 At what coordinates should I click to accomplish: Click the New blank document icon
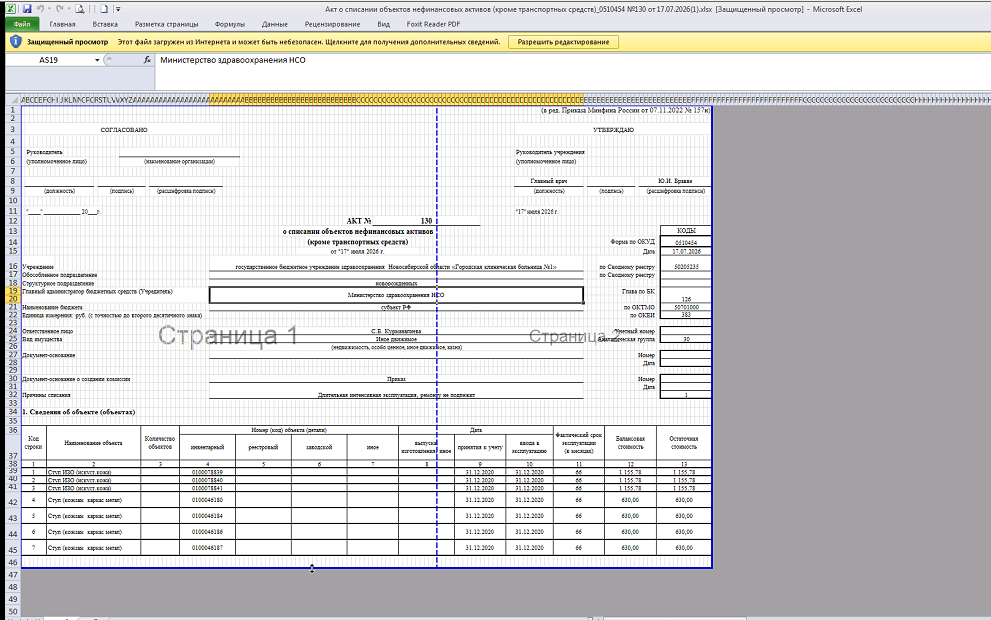pyautogui.click(x=104, y=9)
